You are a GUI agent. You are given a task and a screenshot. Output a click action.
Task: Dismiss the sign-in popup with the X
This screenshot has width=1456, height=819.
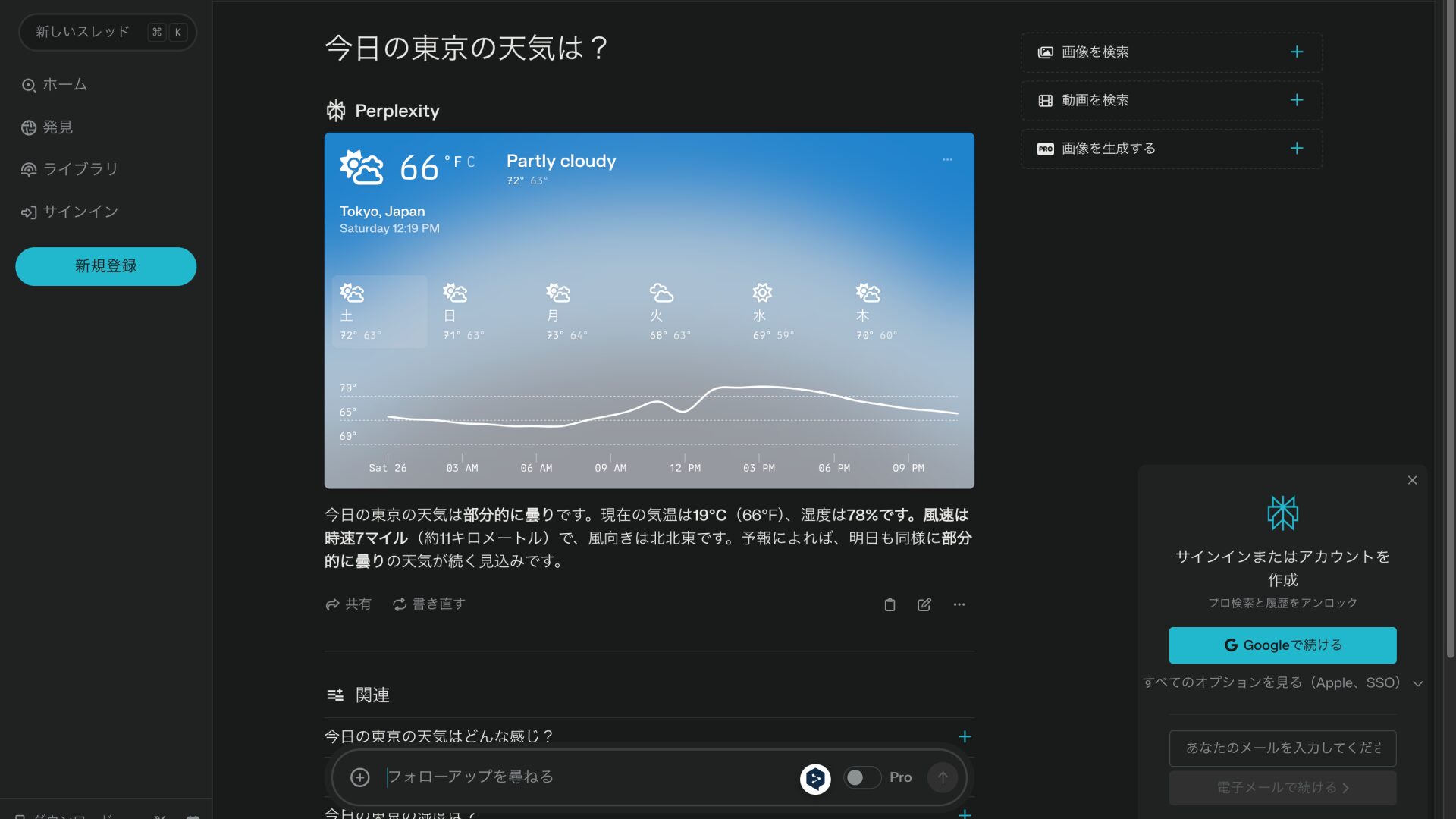pyautogui.click(x=1412, y=480)
